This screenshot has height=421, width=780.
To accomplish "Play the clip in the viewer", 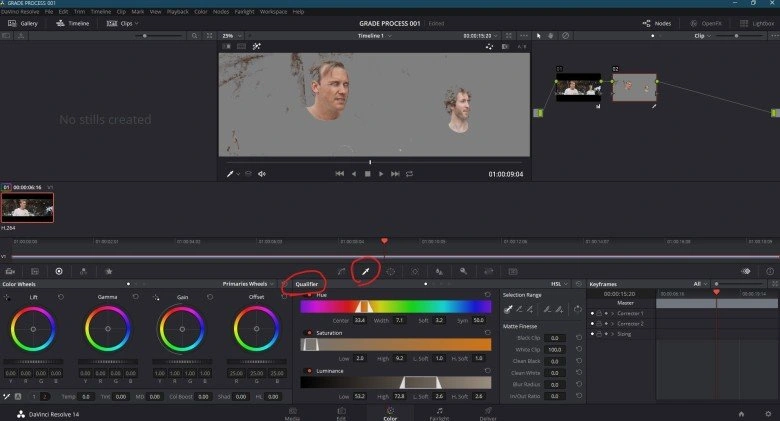I will tap(381, 174).
